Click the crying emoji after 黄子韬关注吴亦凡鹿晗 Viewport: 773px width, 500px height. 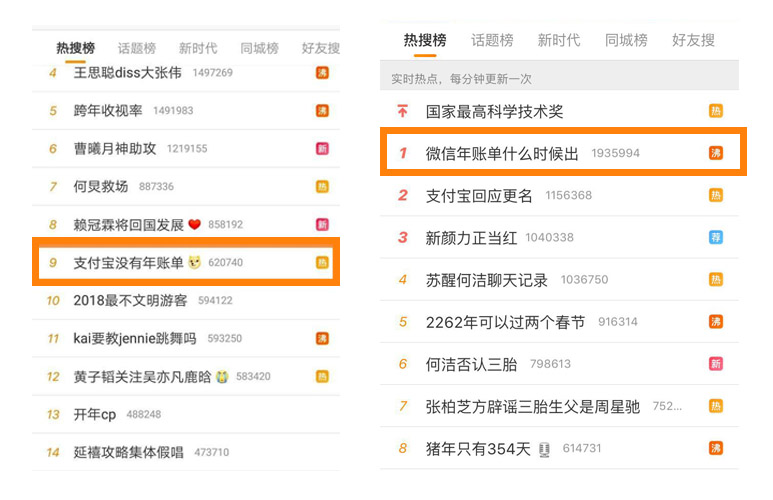(x=222, y=376)
